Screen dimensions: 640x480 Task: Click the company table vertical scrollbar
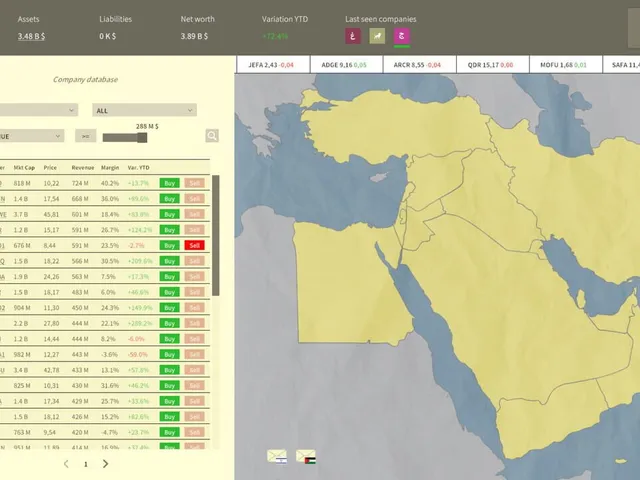tap(216, 236)
